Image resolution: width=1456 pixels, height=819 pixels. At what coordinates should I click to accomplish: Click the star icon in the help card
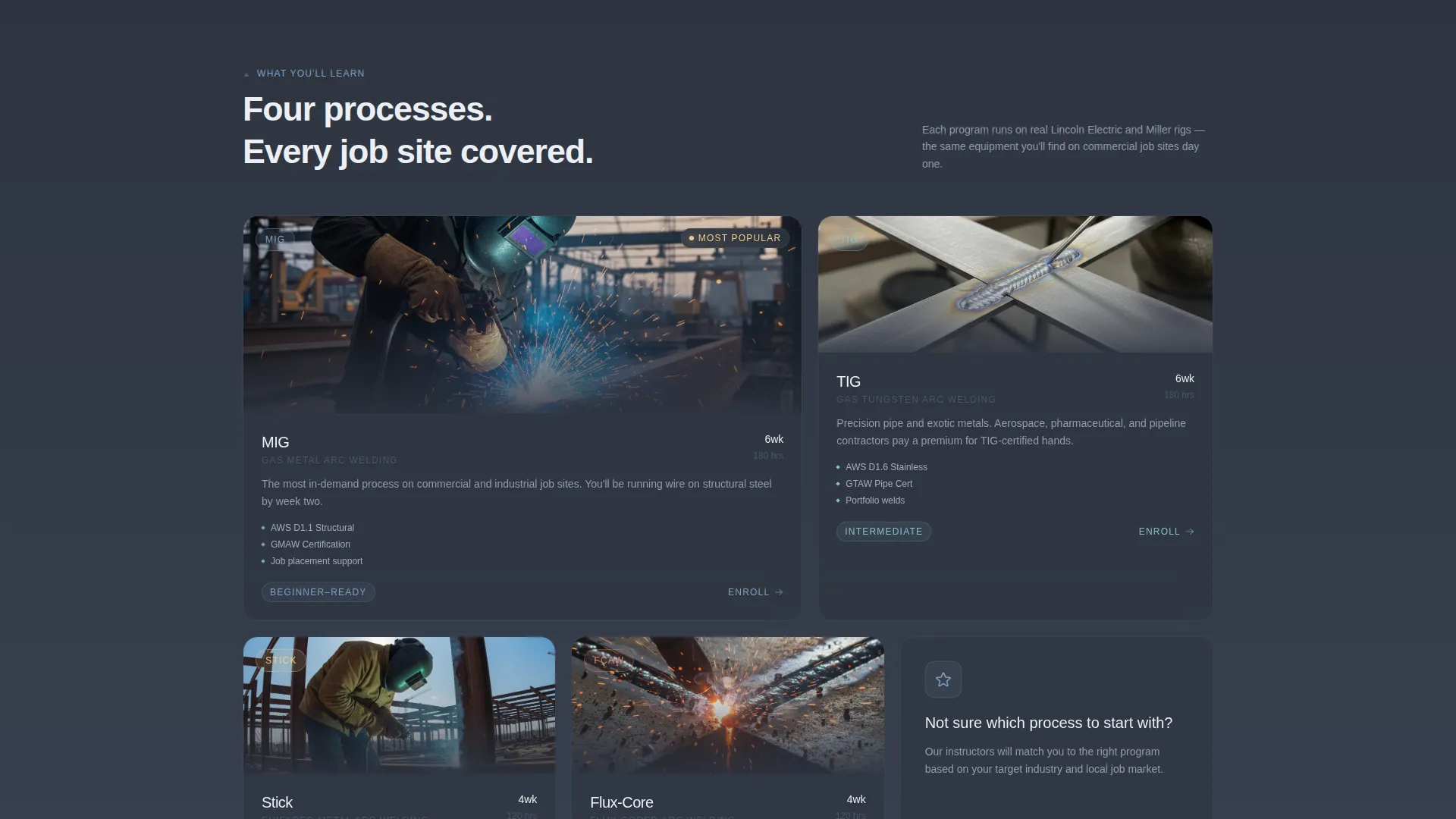(943, 679)
